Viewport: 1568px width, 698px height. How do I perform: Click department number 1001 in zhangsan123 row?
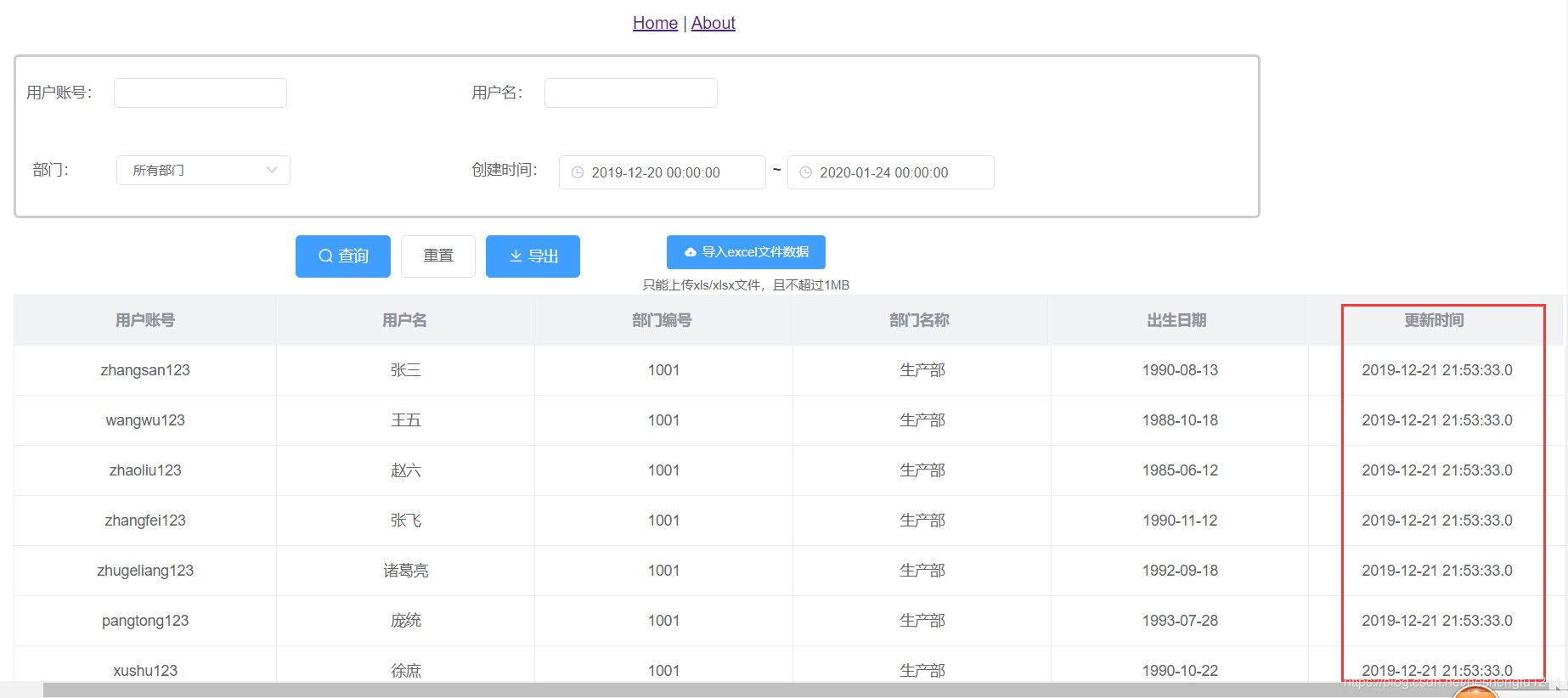click(x=663, y=370)
